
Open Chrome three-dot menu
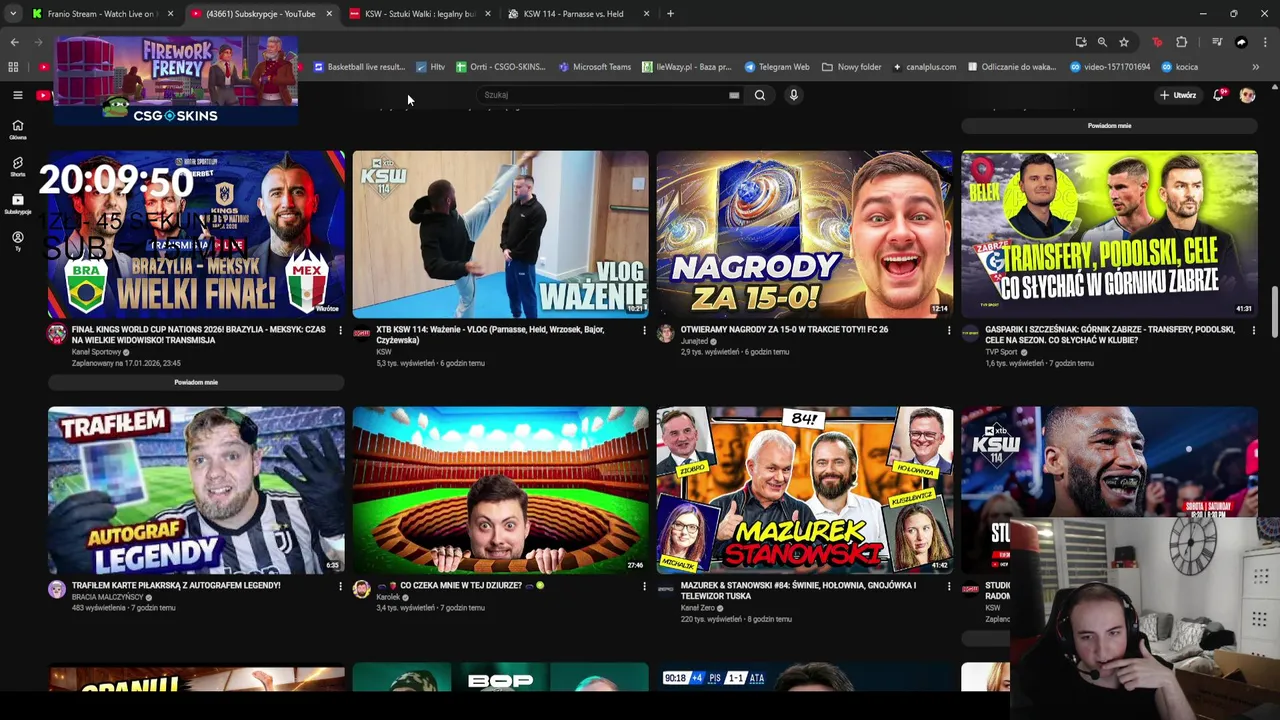click(1265, 42)
